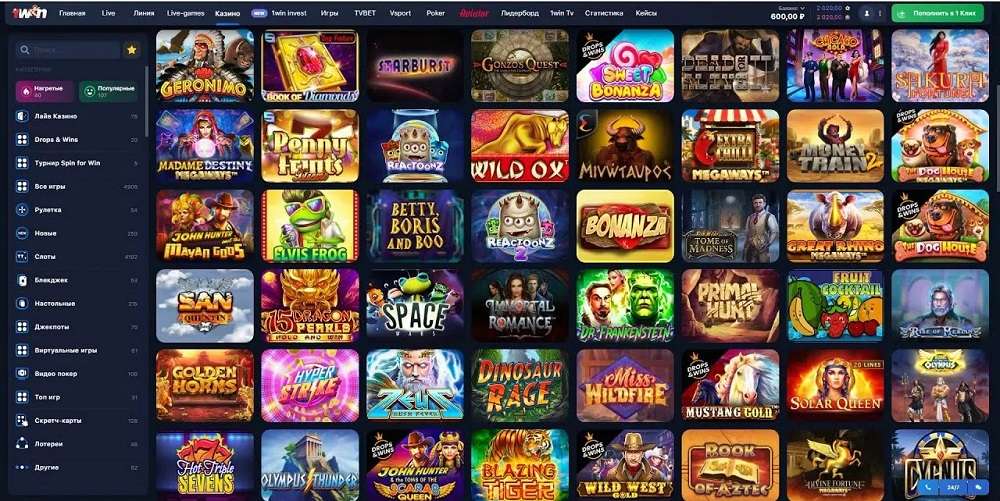Click the 1win logo

point(29,12)
